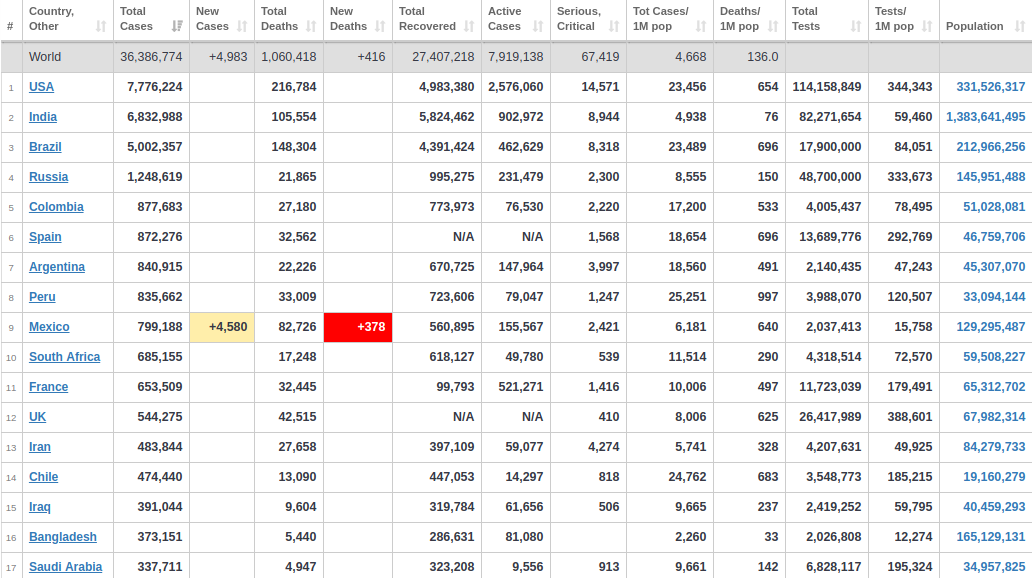Sort by Active Cases arrow icon
The image size is (1032, 578).
click(538, 26)
